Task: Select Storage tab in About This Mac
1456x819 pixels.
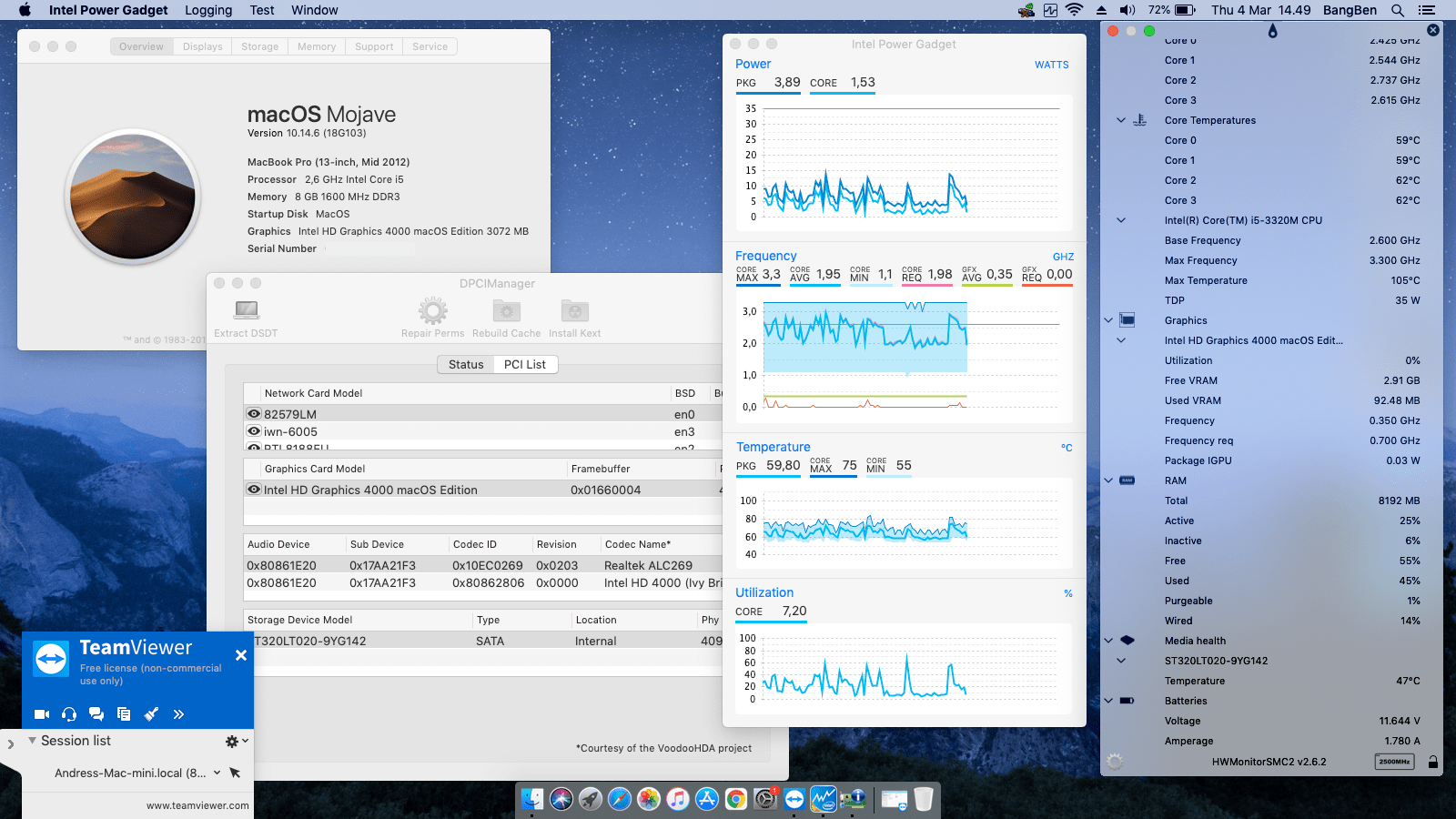Action: click(x=259, y=46)
